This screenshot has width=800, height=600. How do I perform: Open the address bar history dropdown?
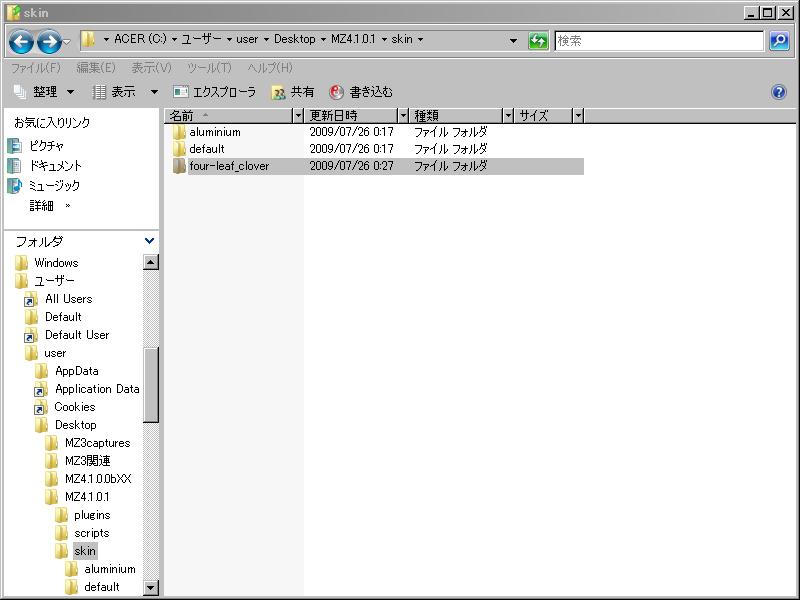tap(514, 41)
